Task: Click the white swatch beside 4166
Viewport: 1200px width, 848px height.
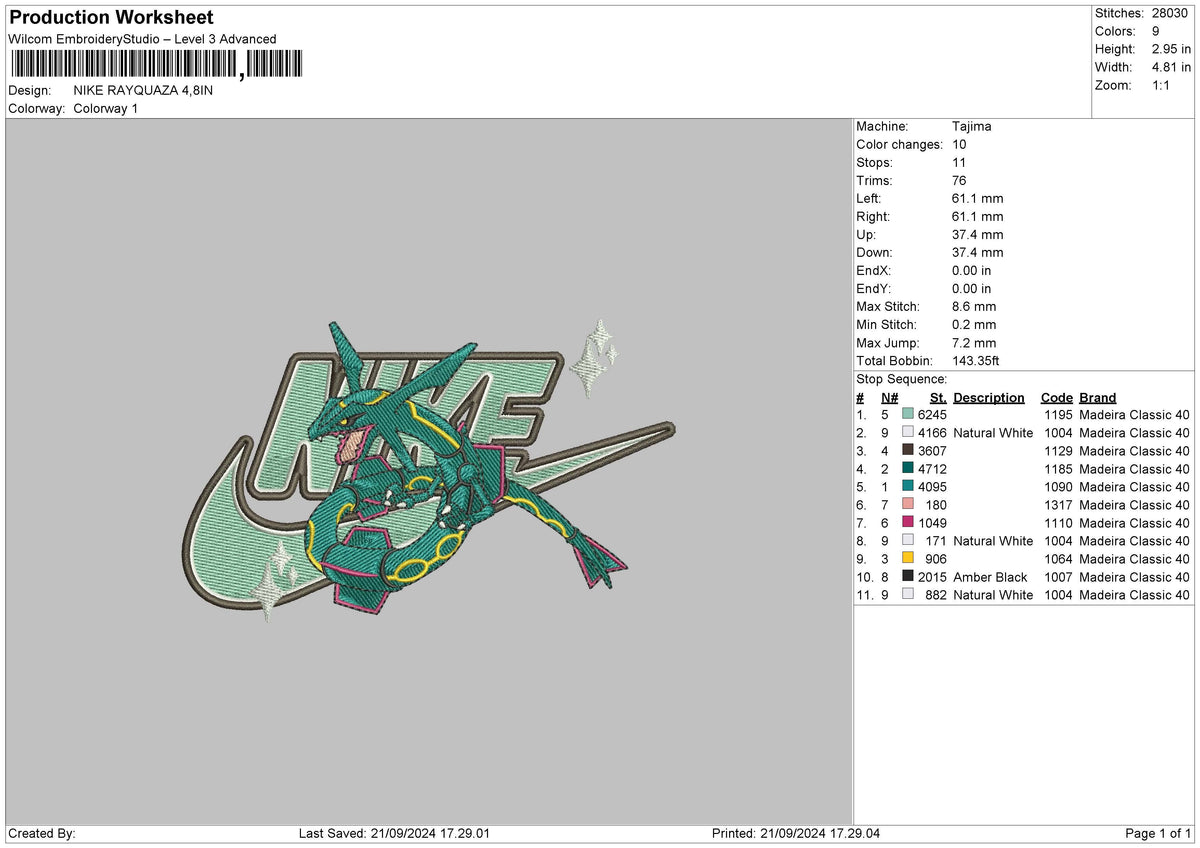Action: click(907, 433)
